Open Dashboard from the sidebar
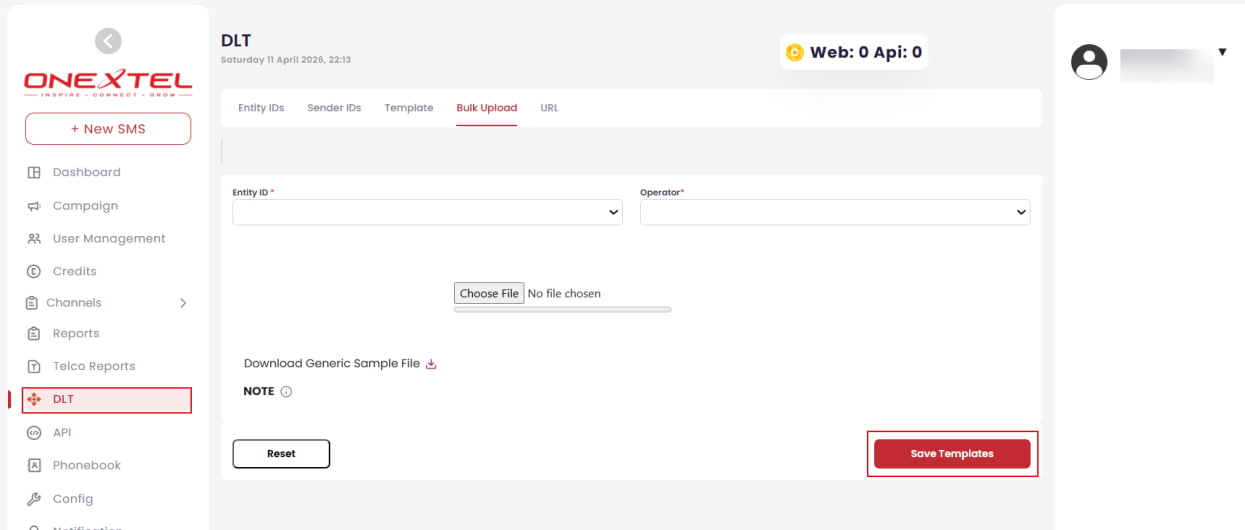 pyautogui.click(x=87, y=172)
